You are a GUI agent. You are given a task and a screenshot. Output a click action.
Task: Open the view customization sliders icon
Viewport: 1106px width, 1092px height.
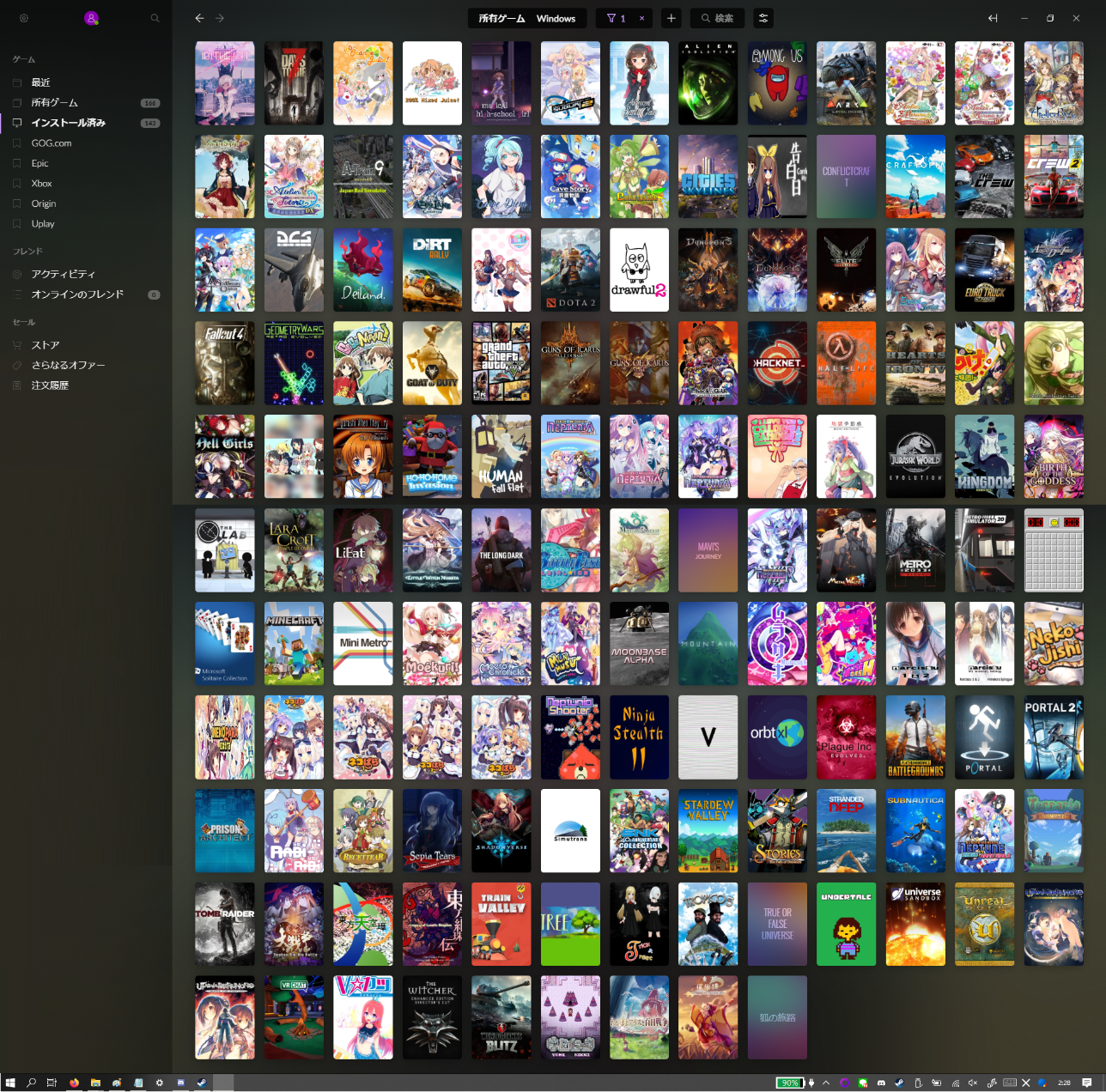click(x=763, y=18)
